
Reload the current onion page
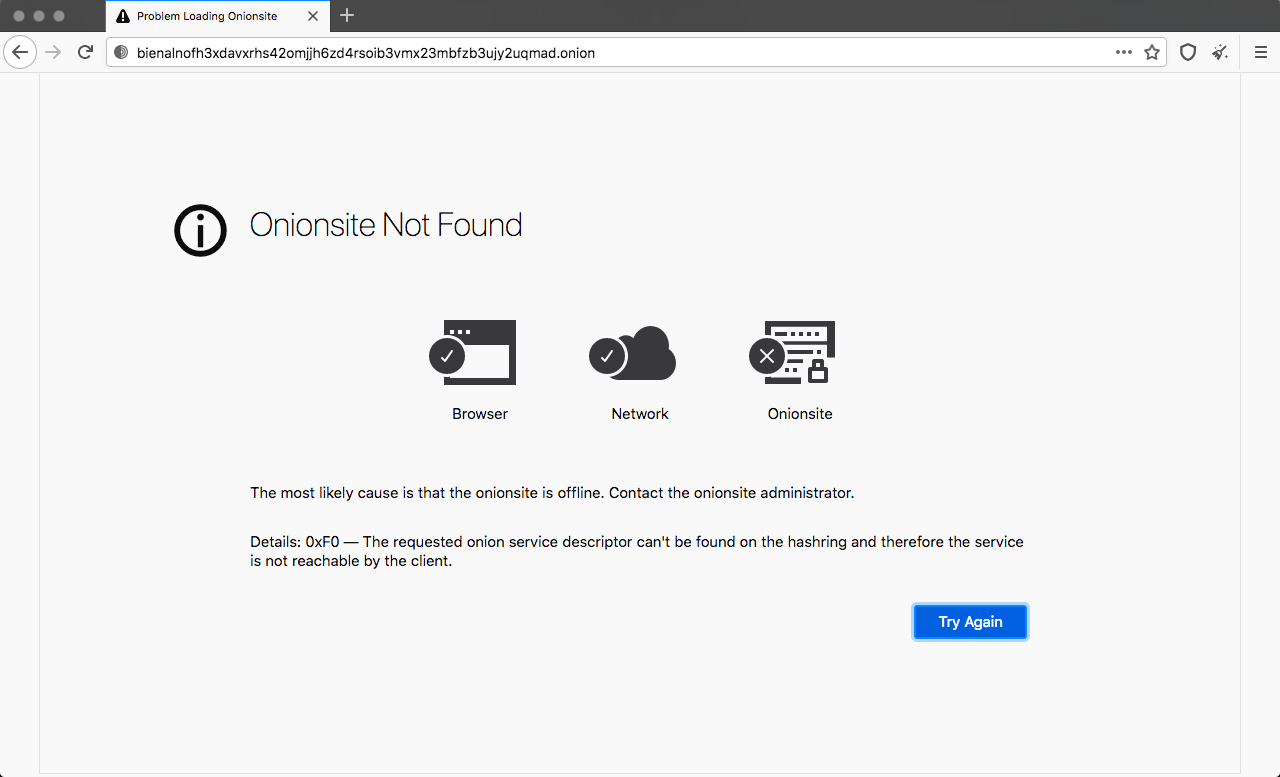pyautogui.click(x=86, y=52)
